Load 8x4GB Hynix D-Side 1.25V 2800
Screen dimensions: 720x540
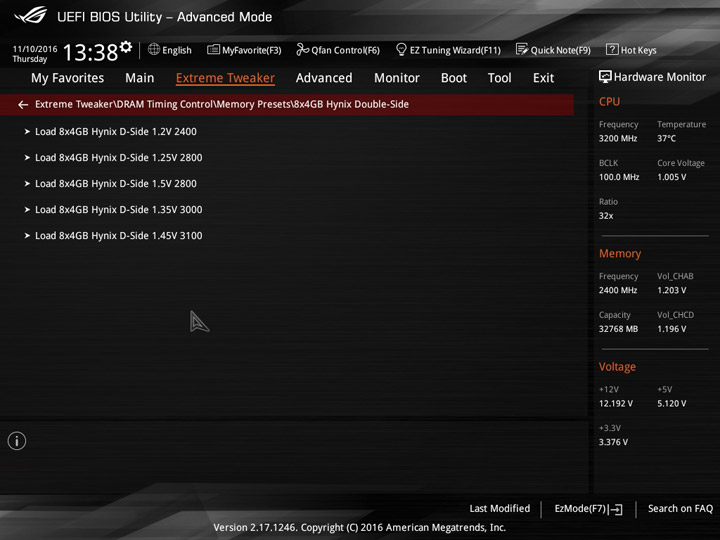click(118, 158)
